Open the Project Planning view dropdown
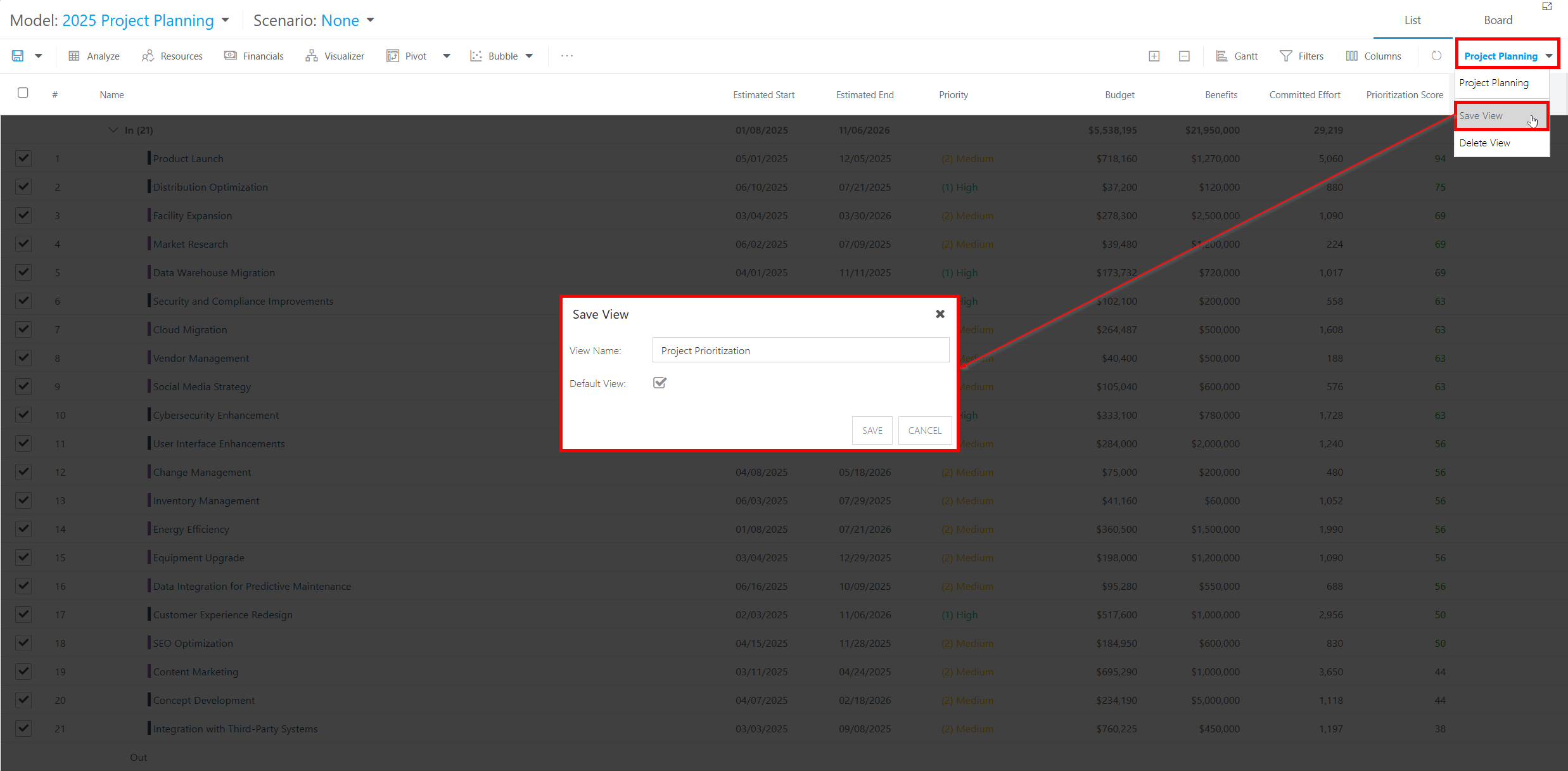The height and width of the screenshot is (771, 1568). point(1508,56)
